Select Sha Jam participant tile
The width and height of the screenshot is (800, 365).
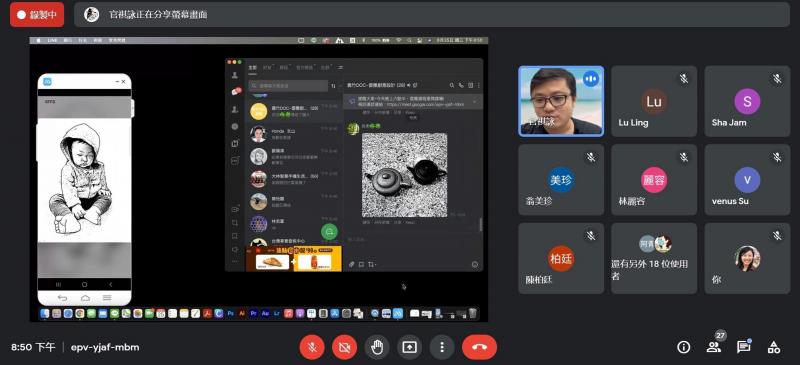[x=747, y=101]
